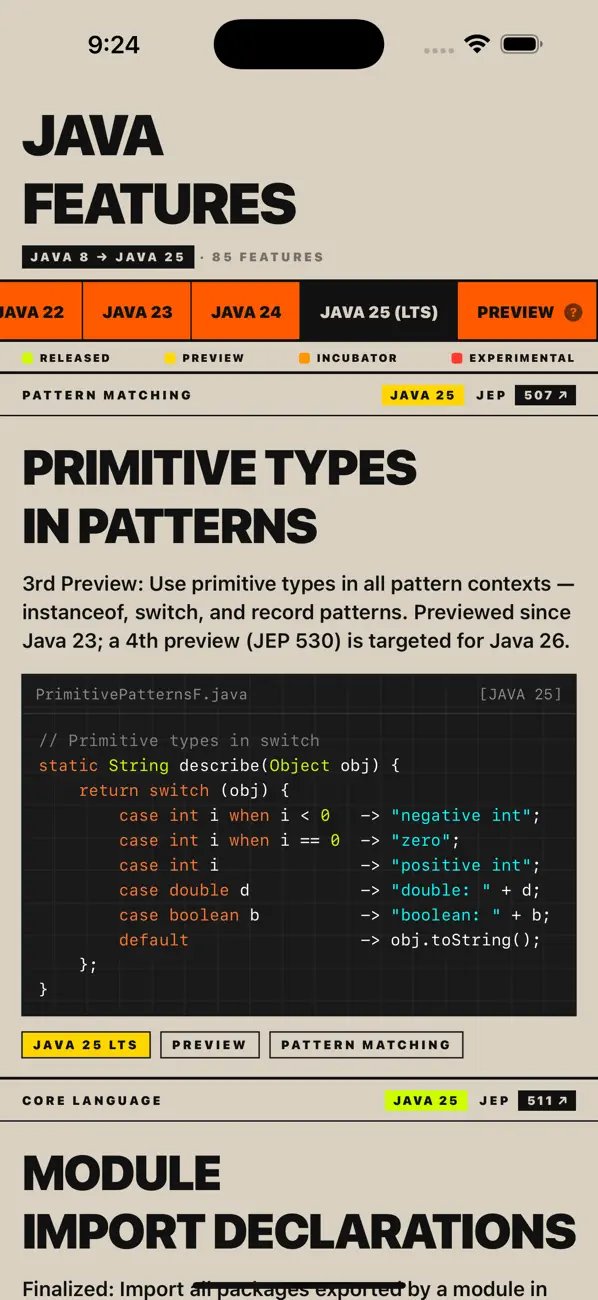The width and height of the screenshot is (598, 1300).
Task: Select the JAVA 25 (LTS) tab
Action: [x=379, y=311]
